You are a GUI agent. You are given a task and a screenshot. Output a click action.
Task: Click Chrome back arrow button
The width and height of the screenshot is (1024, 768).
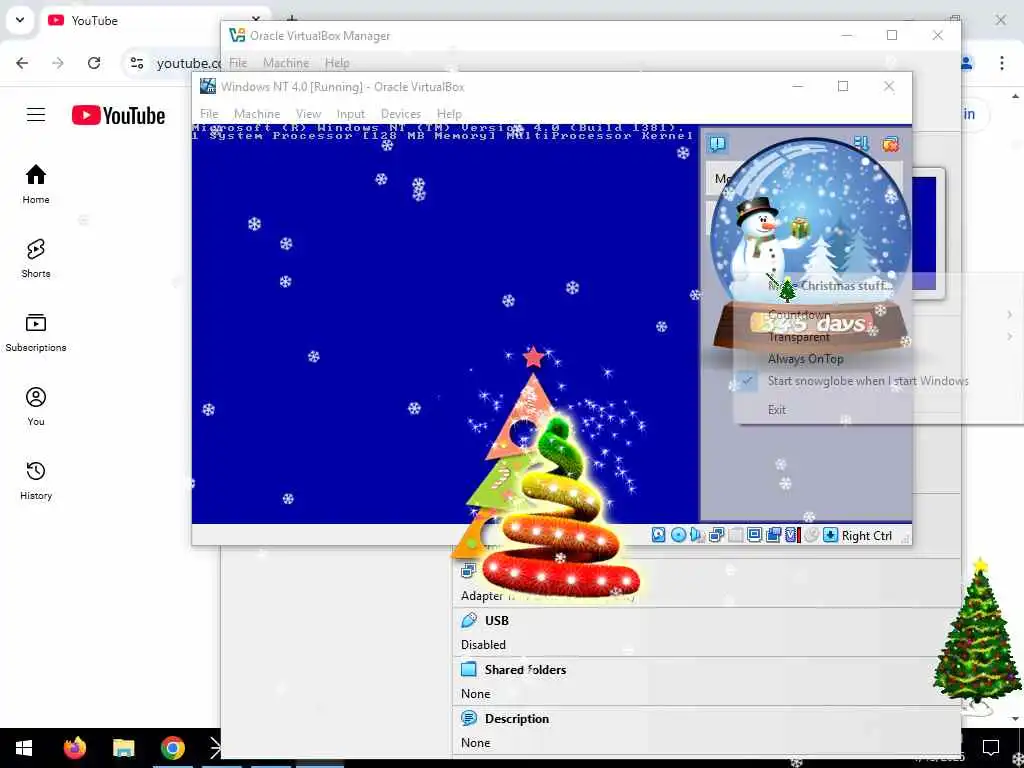pyautogui.click(x=22, y=63)
